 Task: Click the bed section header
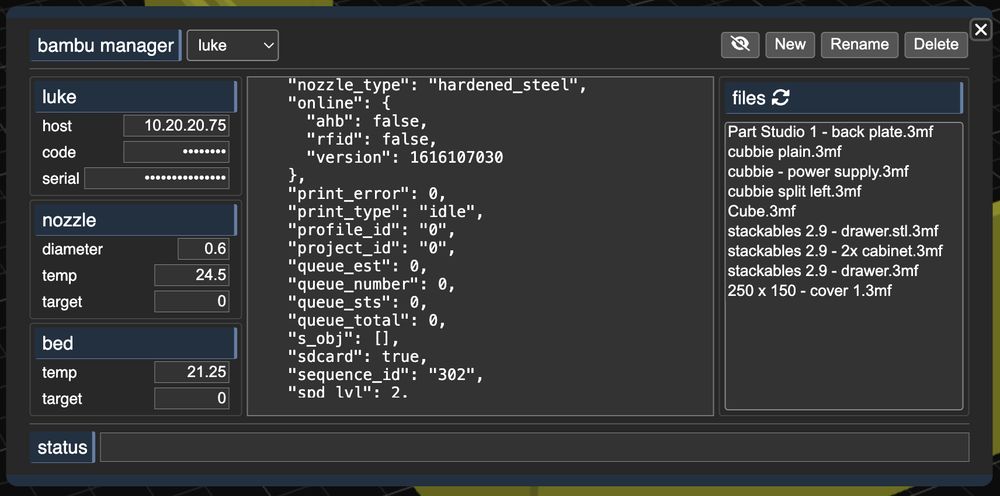[x=136, y=343]
